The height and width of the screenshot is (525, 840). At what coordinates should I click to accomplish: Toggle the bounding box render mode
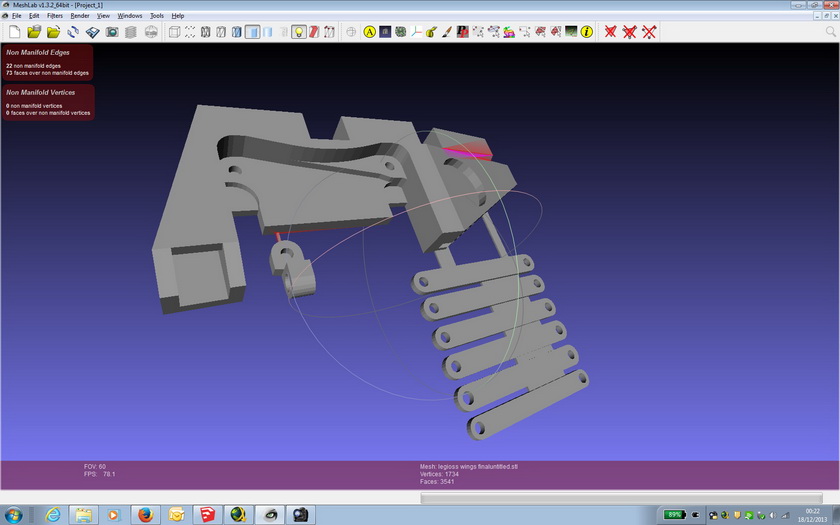click(174, 32)
